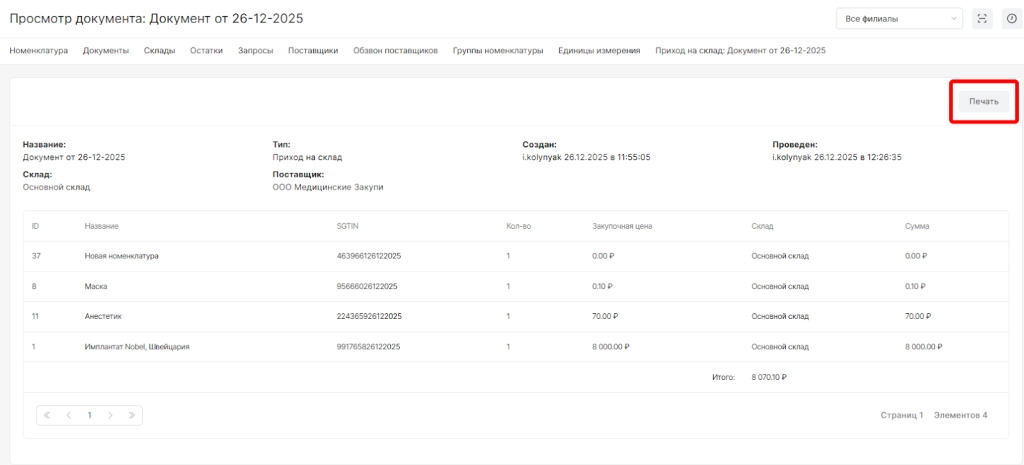Screen dimensions: 1024x465
Task: Go to first page using double-left arrow
Action: point(47,414)
